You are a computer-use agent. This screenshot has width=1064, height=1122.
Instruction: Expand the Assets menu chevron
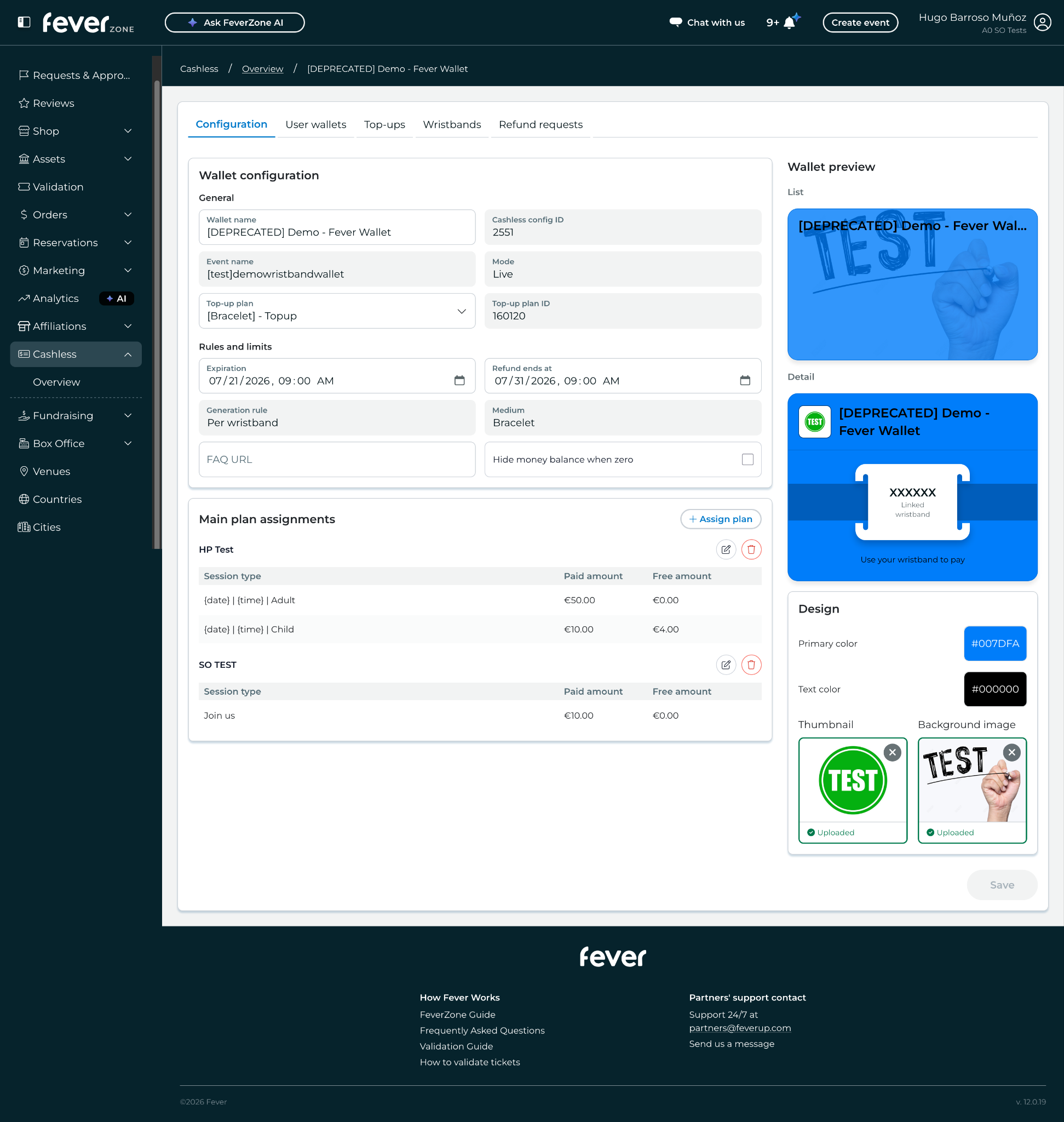tap(128, 159)
